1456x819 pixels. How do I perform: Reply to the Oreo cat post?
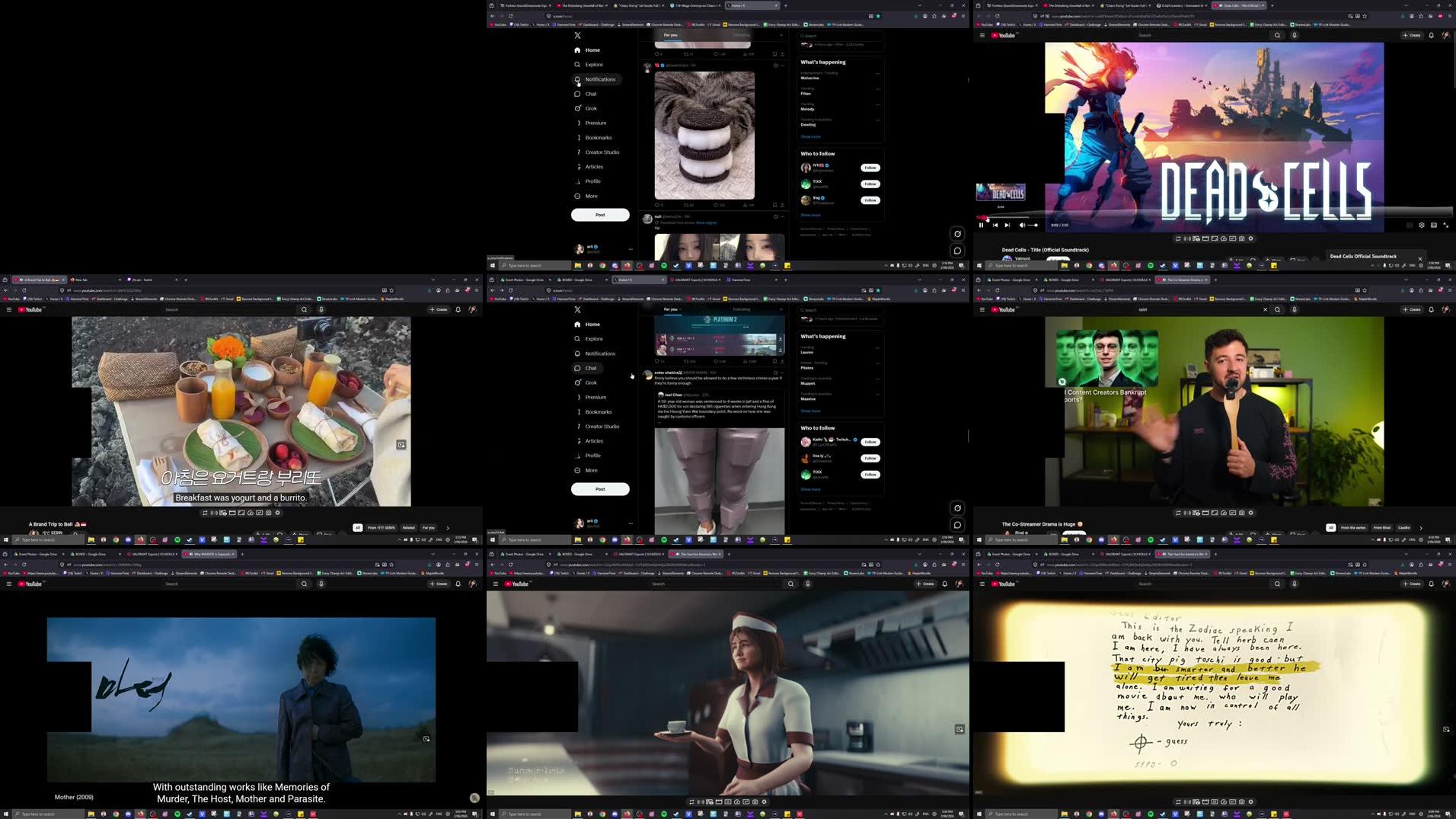(x=659, y=205)
